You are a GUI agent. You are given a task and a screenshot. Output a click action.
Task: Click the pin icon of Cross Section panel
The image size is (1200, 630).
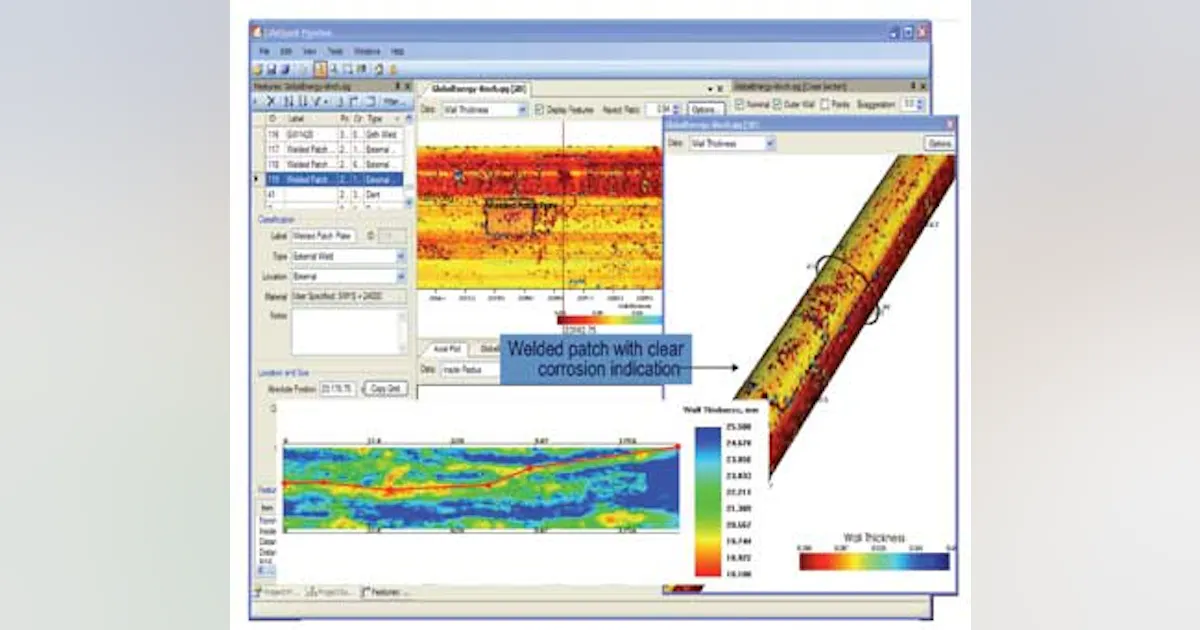[x=913, y=86]
